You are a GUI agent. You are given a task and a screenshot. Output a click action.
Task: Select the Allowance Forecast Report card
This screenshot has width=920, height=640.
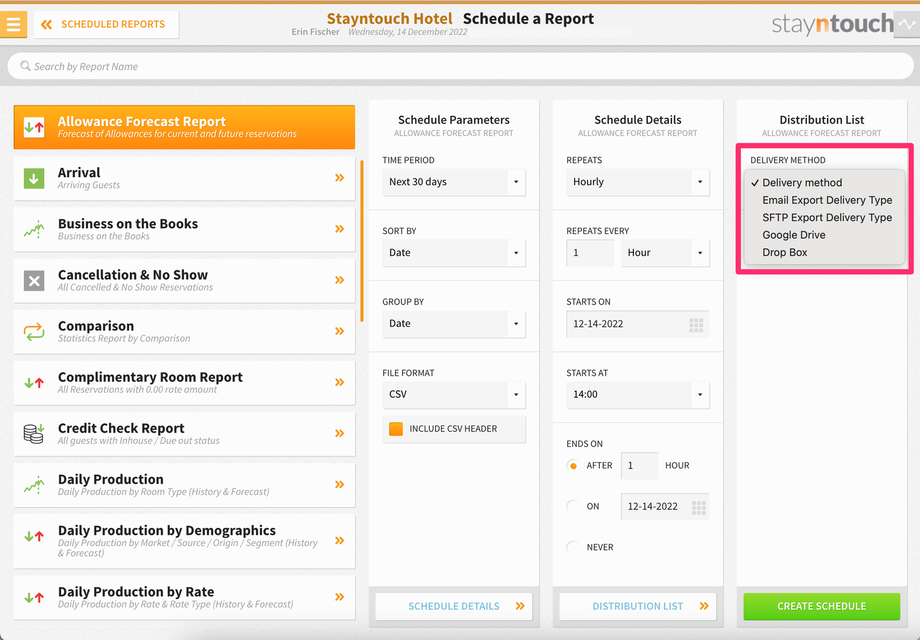[x=184, y=127]
